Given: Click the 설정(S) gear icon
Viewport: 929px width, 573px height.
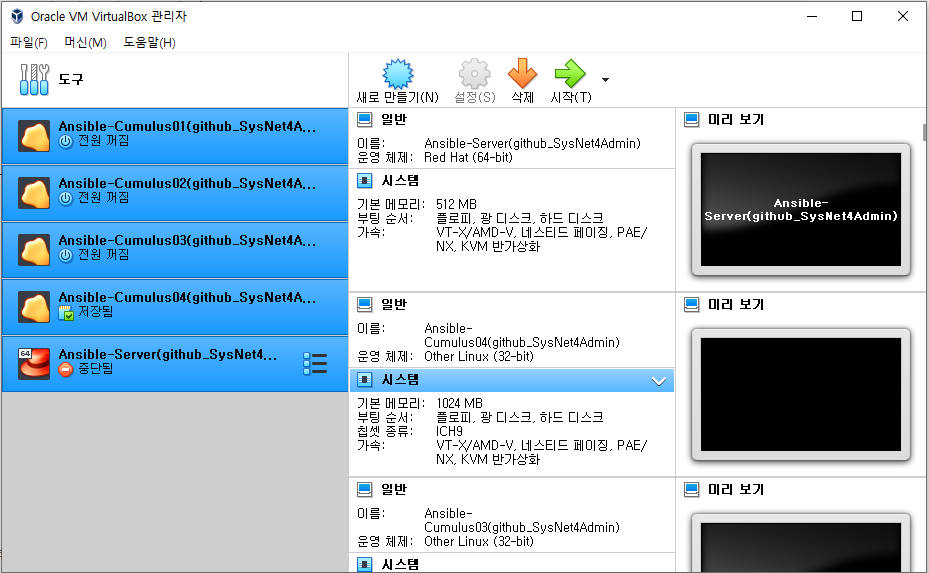Looking at the screenshot, I should pos(475,73).
